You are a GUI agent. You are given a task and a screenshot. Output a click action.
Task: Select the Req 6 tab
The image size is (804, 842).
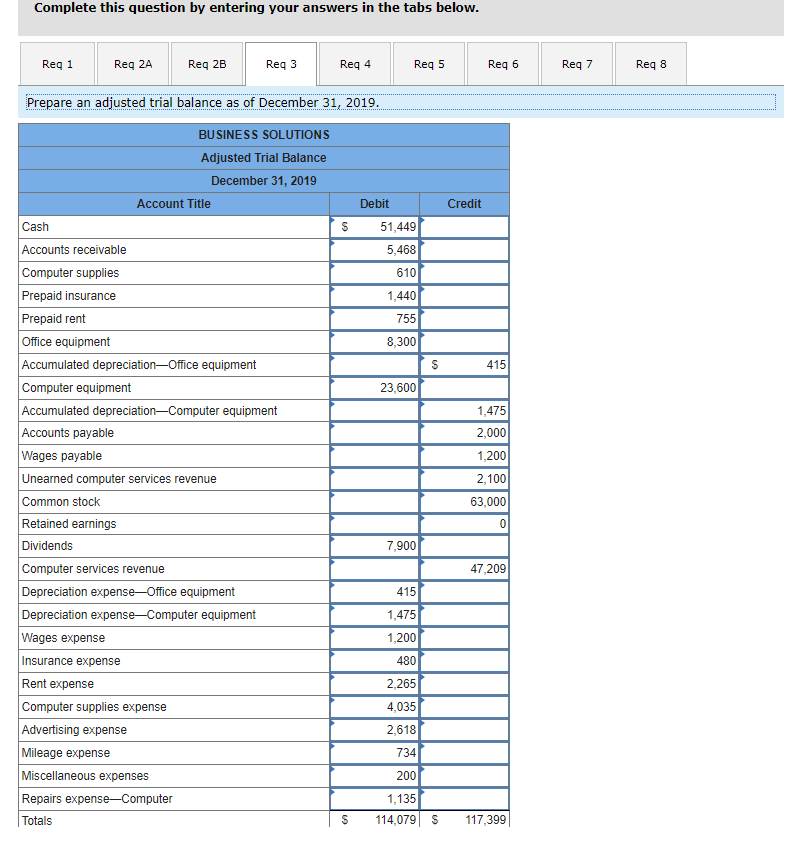click(502, 63)
